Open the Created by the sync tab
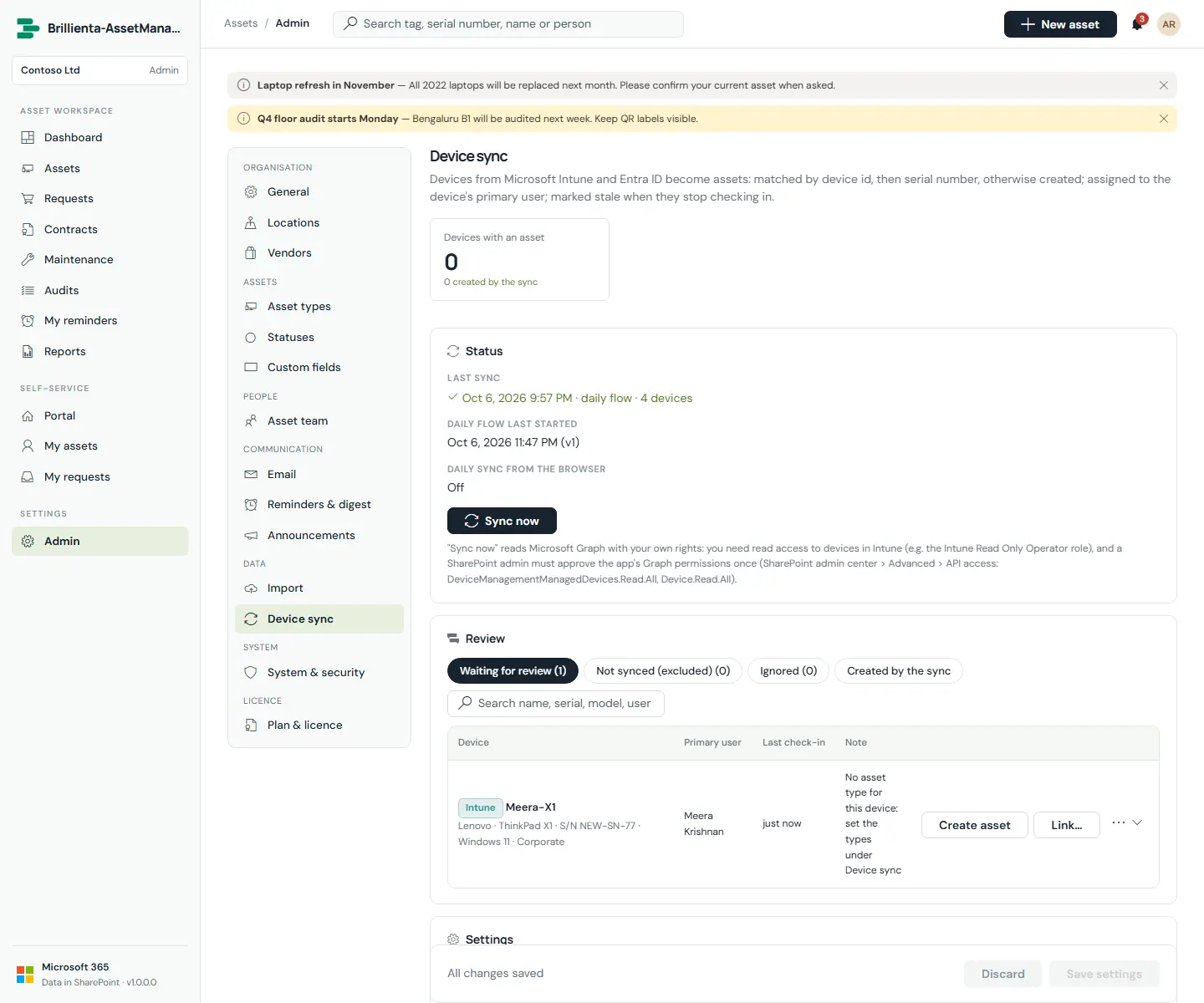 tap(899, 670)
